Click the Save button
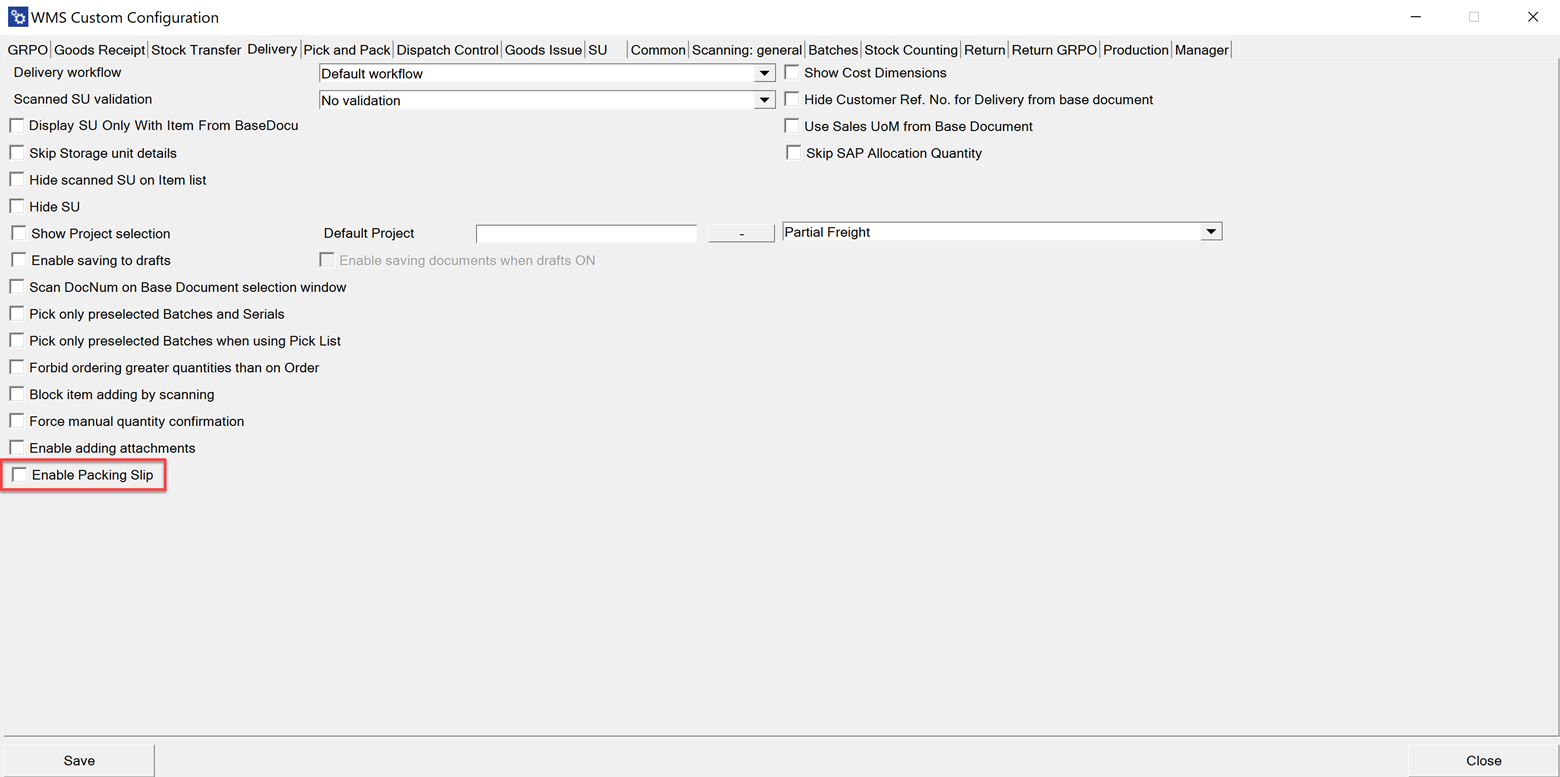1560x777 pixels. tap(78, 760)
